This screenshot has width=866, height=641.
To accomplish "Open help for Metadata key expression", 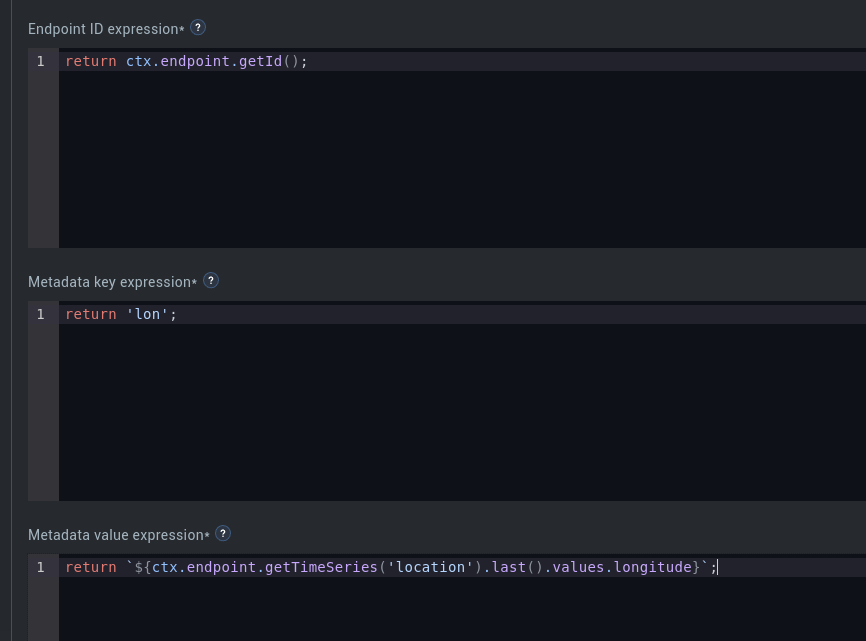I will [x=211, y=280].
